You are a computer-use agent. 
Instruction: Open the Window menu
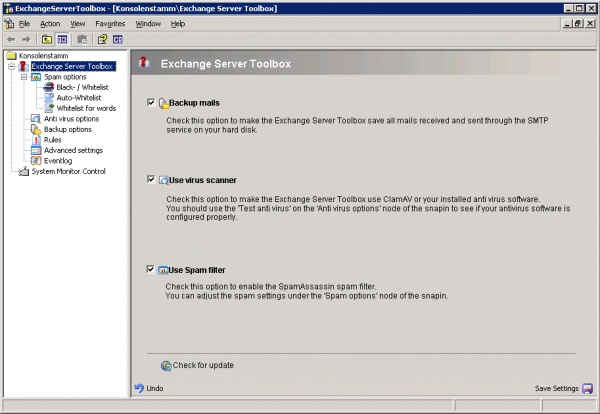point(148,24)
